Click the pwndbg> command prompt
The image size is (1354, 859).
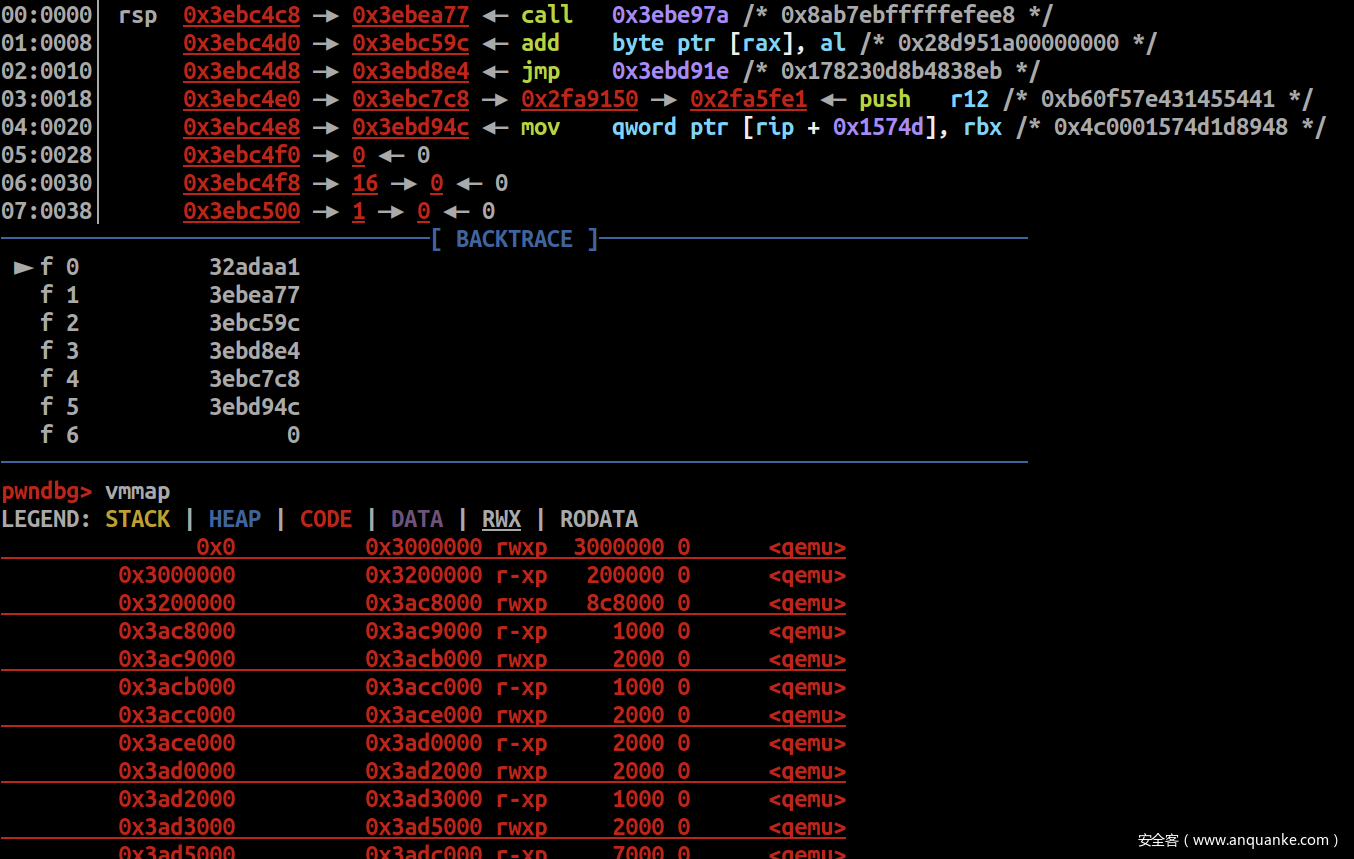coord(46,491)
